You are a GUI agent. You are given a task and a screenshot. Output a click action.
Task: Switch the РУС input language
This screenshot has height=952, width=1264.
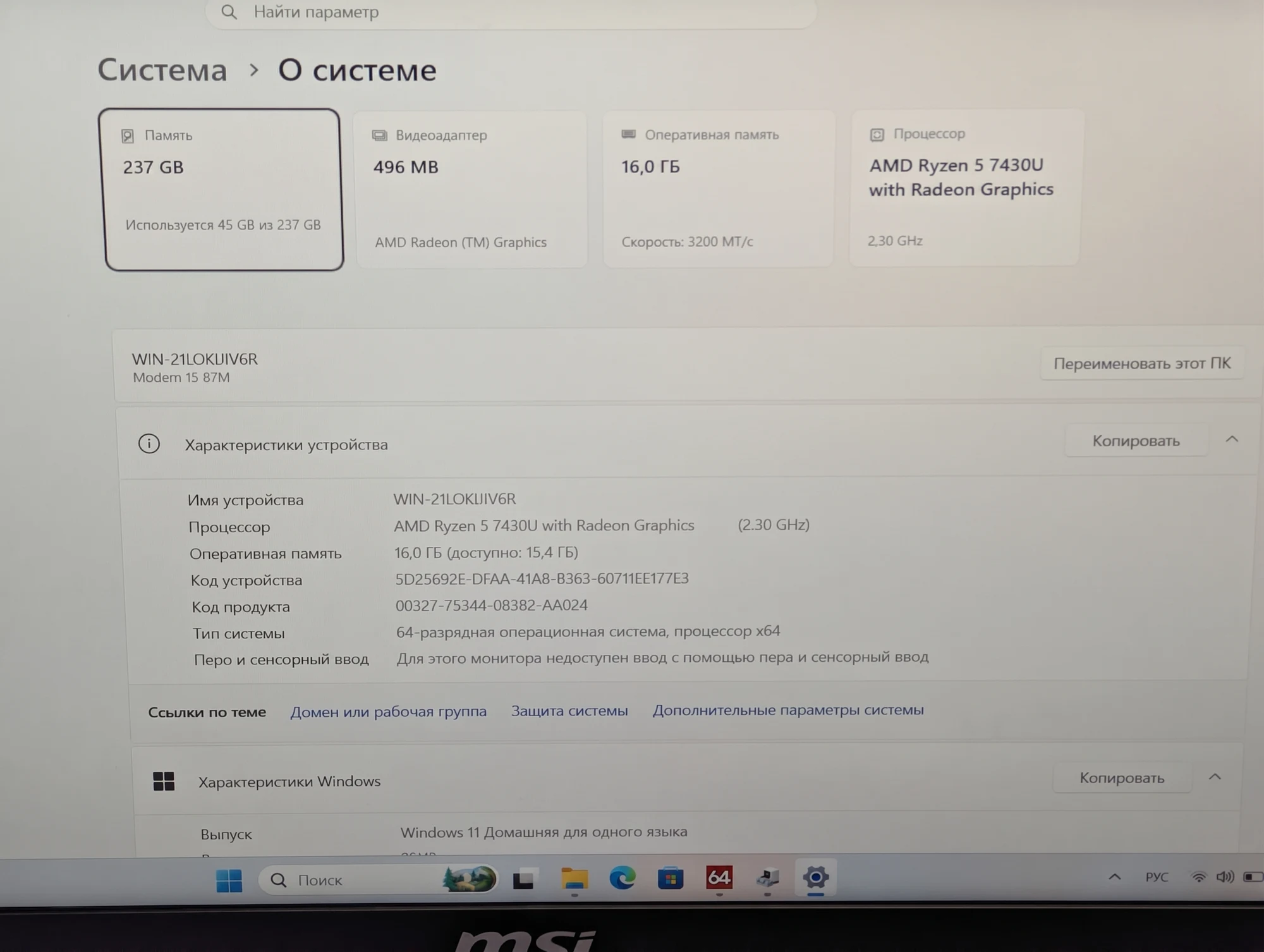point(1157,877)
